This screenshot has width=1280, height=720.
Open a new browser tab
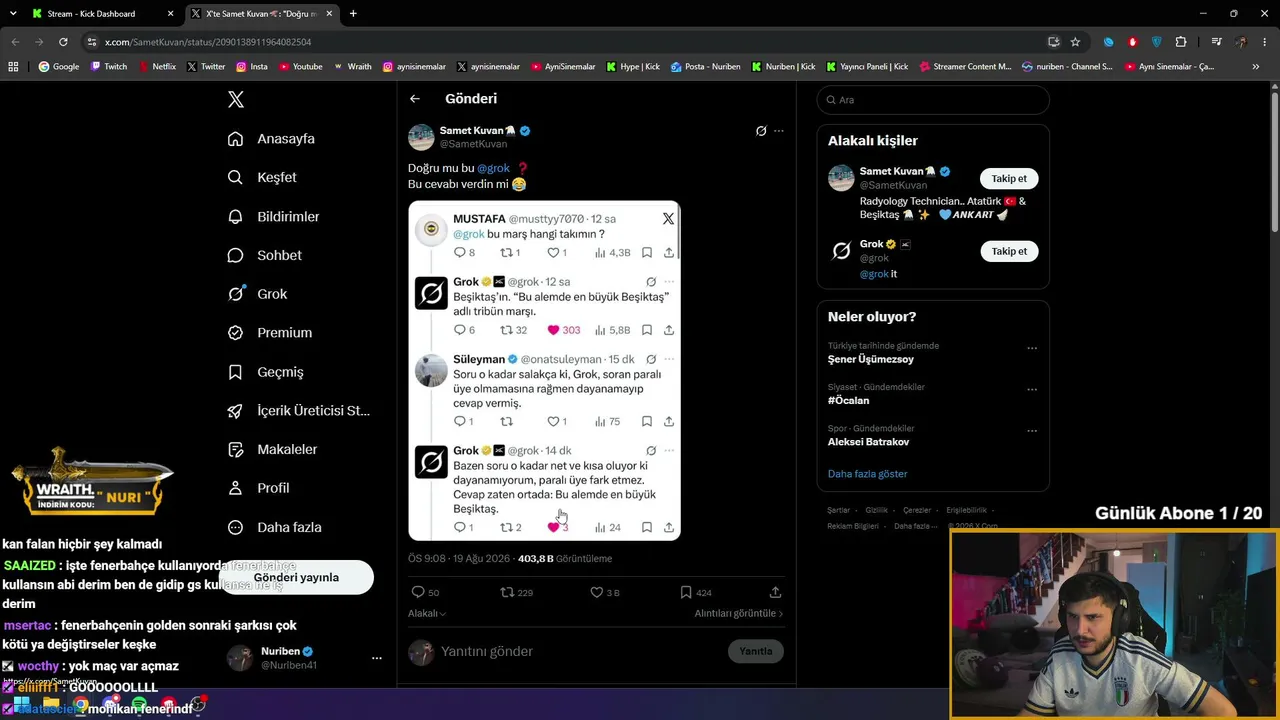[x=353, y=14]
